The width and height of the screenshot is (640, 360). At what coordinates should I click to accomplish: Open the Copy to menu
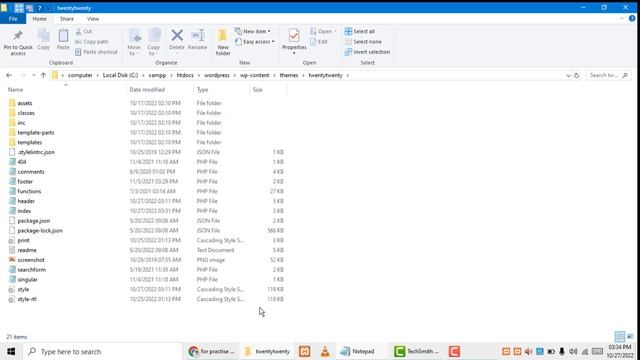154,42
